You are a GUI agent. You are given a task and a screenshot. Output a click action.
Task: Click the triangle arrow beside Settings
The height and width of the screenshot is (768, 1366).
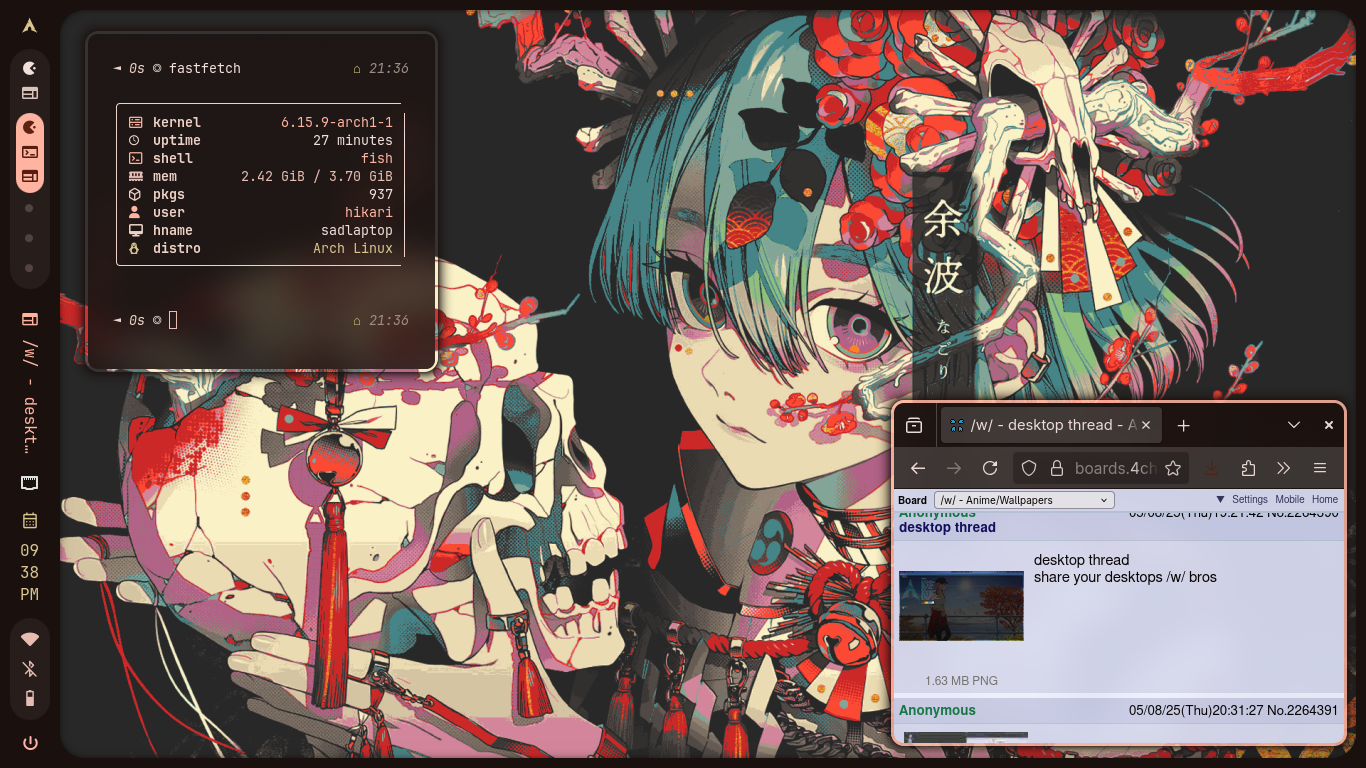point(1220,499)
